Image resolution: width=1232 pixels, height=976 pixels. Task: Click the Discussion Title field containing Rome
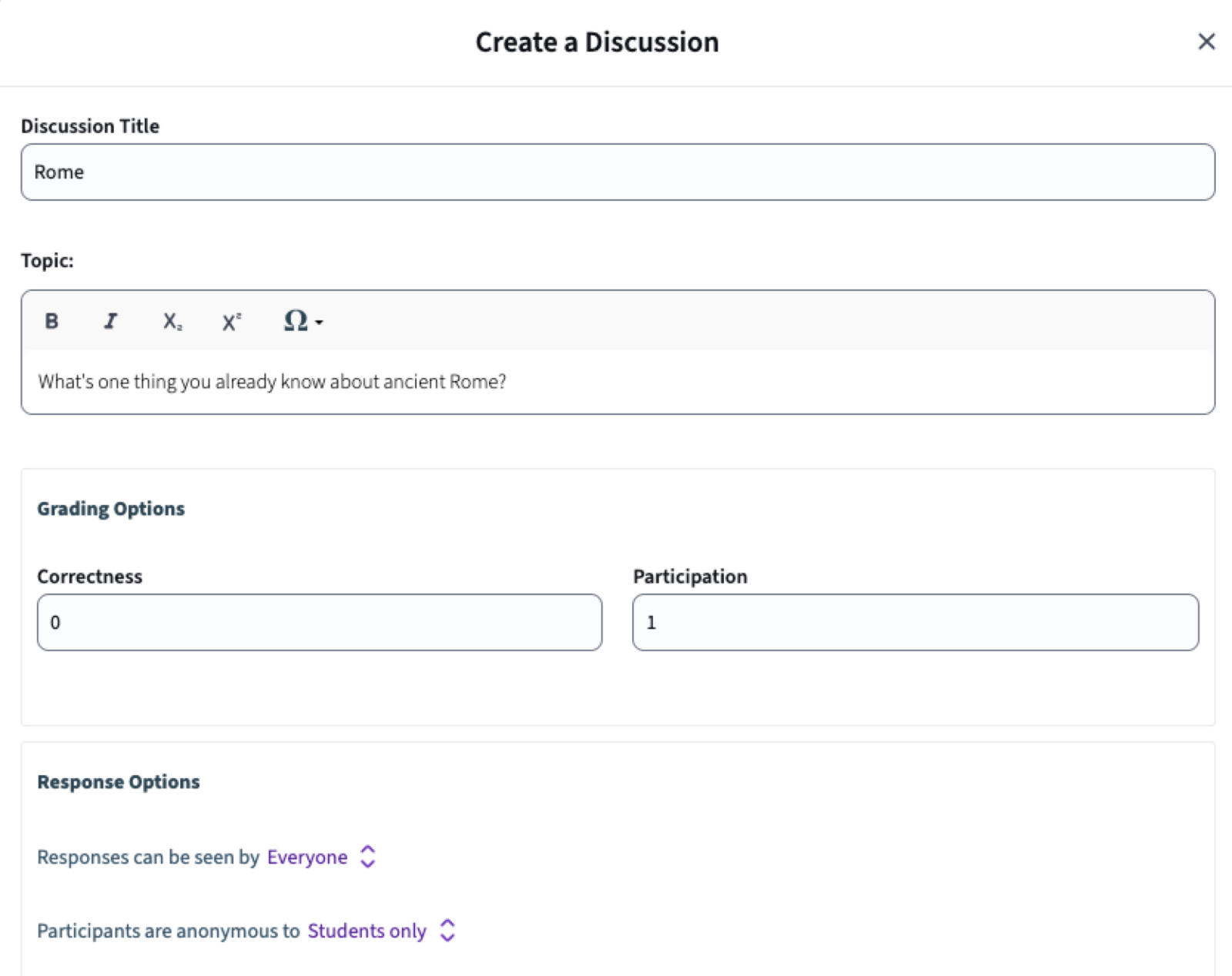click(618, 172)
